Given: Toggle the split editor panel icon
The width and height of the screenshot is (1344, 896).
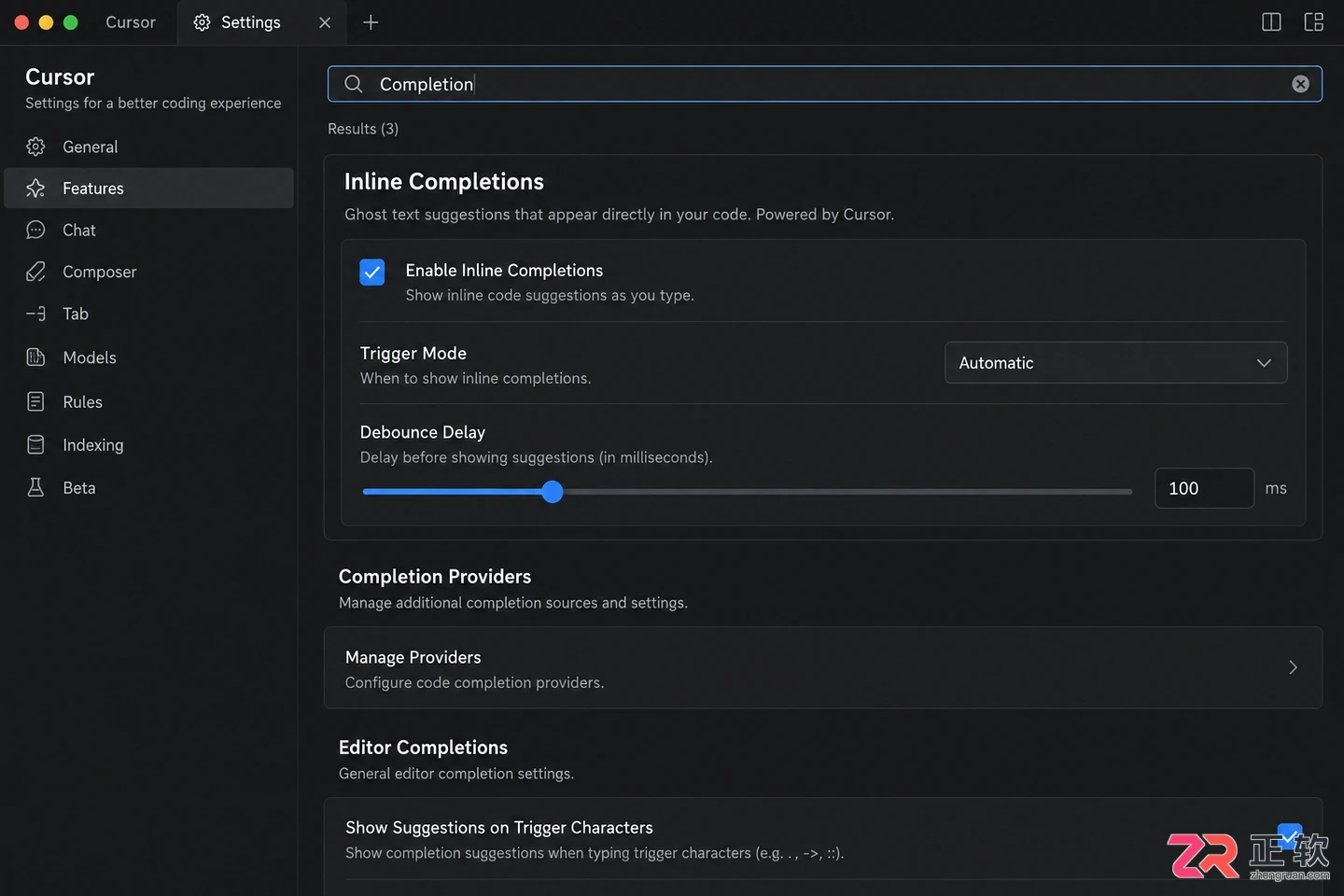Looking at the screenshot, I should click(1271, 22).
